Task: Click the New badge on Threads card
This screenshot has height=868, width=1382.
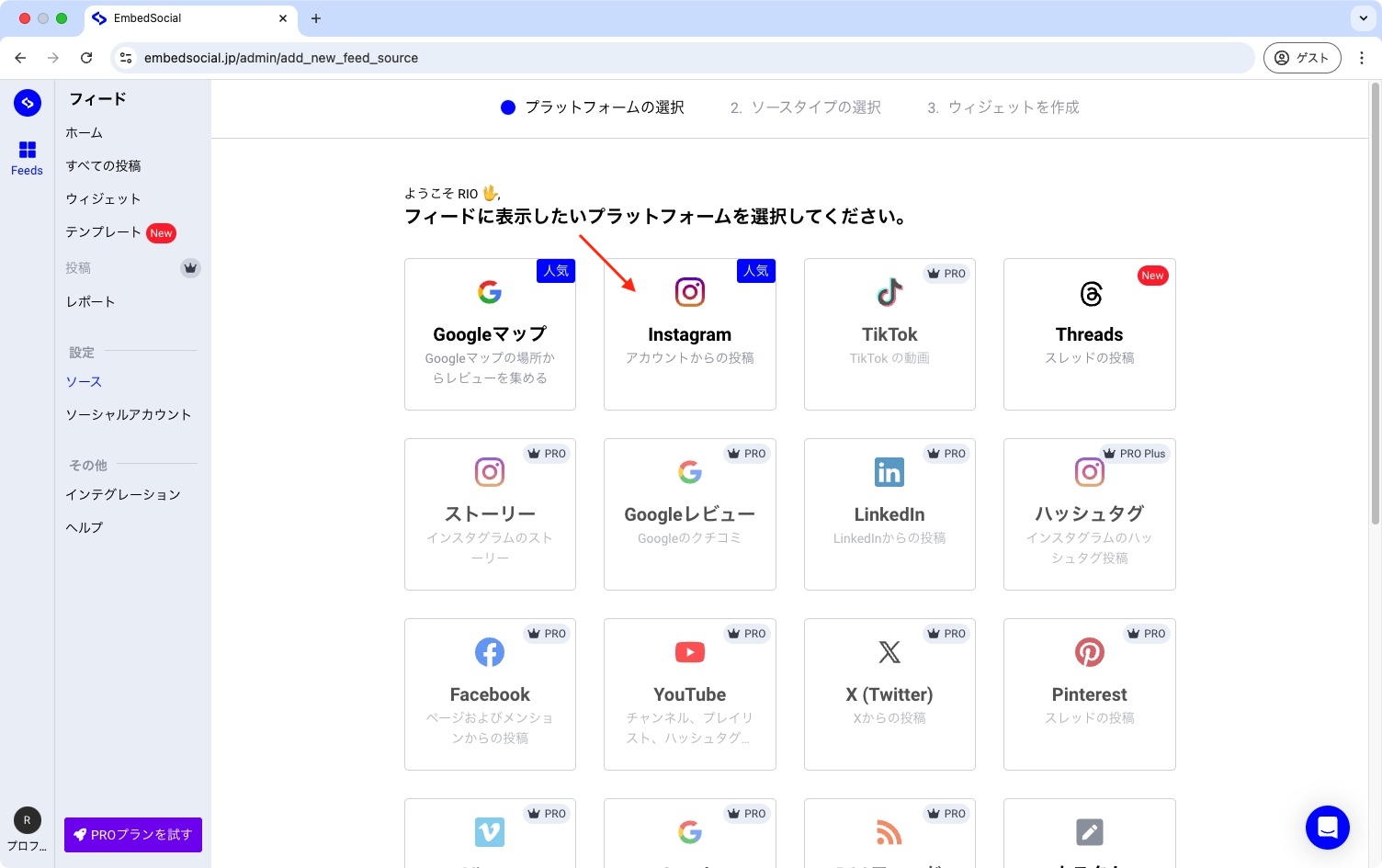Action: tap(1152, 276)
